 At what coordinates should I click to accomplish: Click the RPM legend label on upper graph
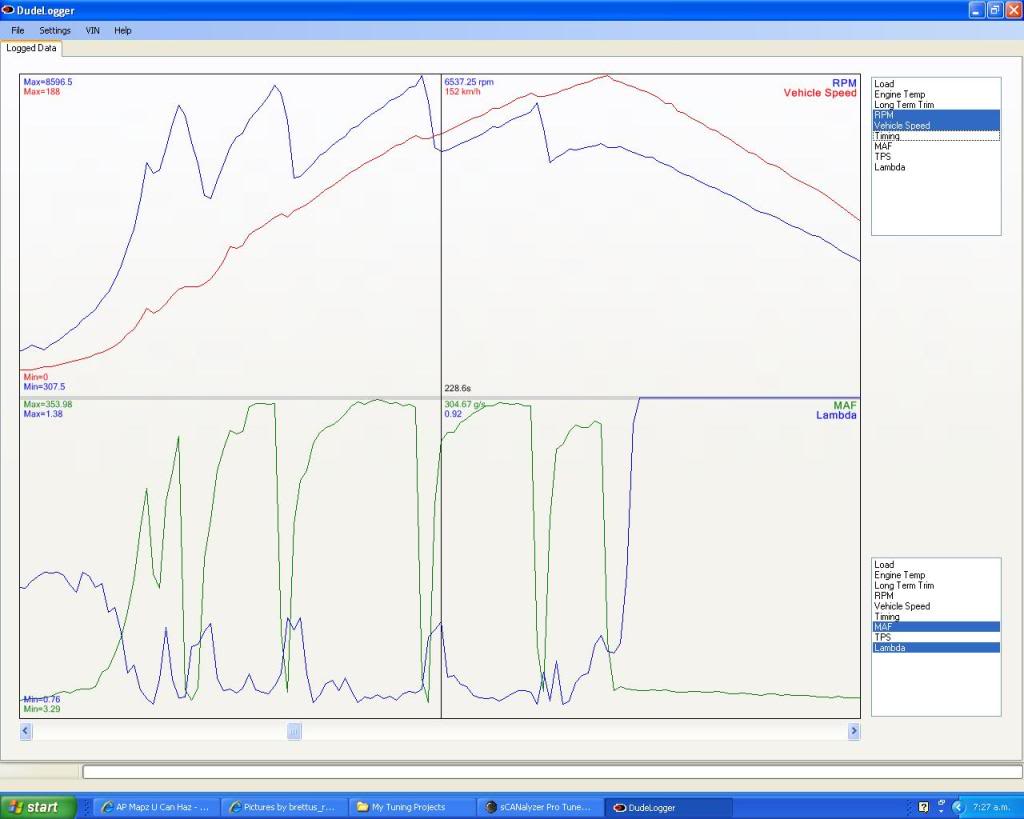[844, 83]
